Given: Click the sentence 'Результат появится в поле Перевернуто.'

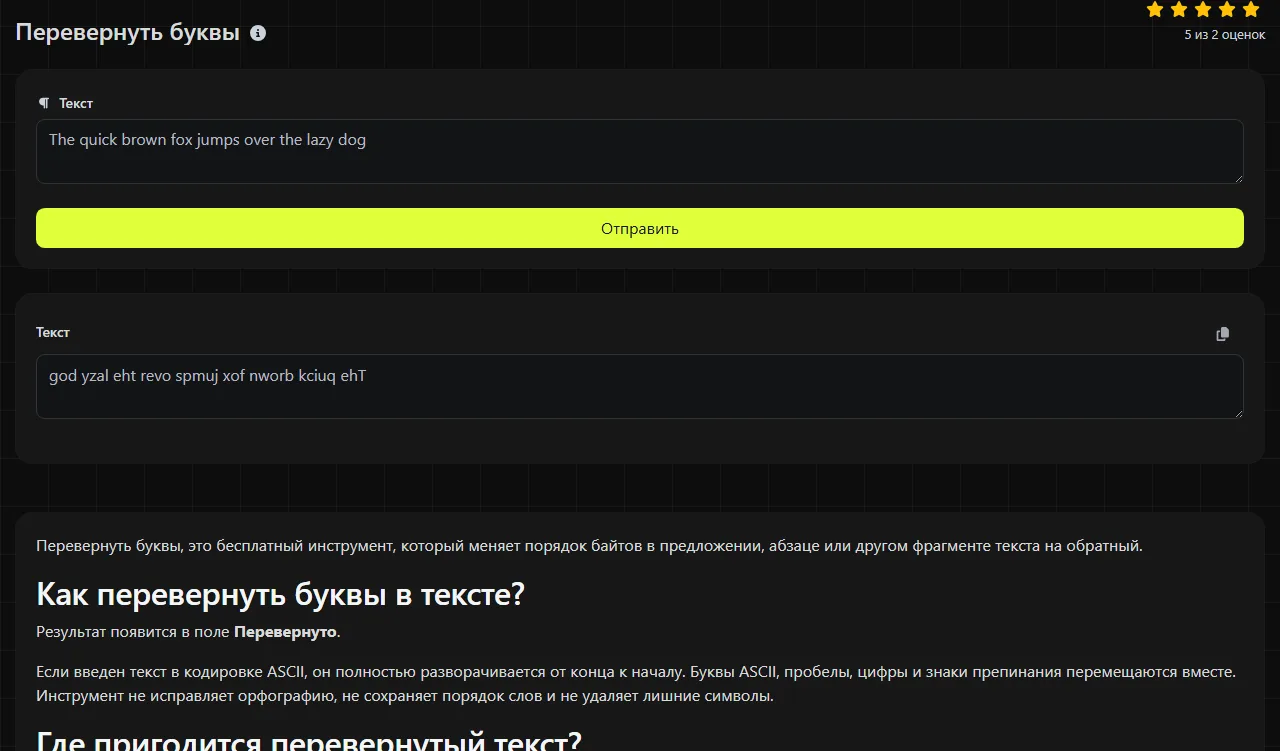Looking at the screenshot, I should [x=188, y=632].
